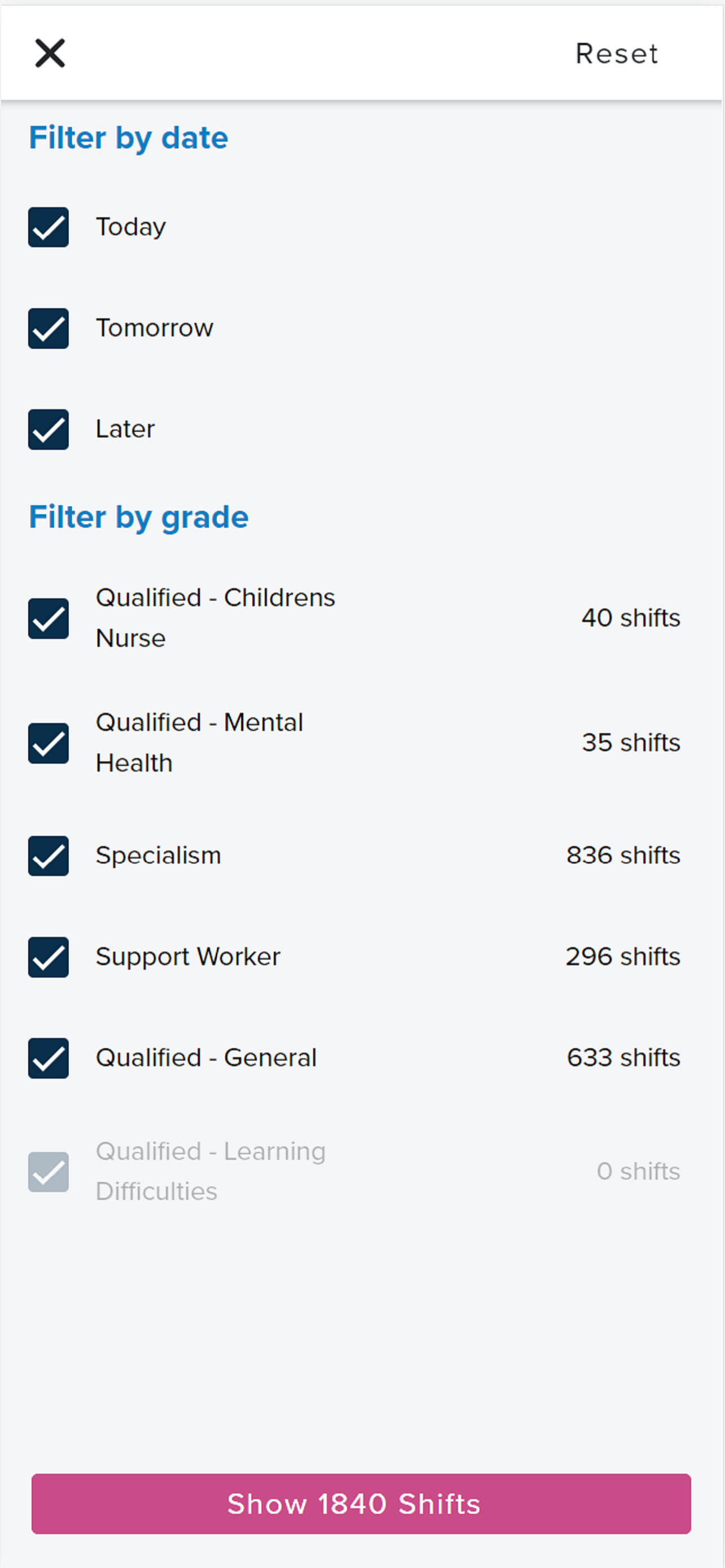Toggle the Later date checkbox
Screen dimensions: 725x1568
click(48, 429)
